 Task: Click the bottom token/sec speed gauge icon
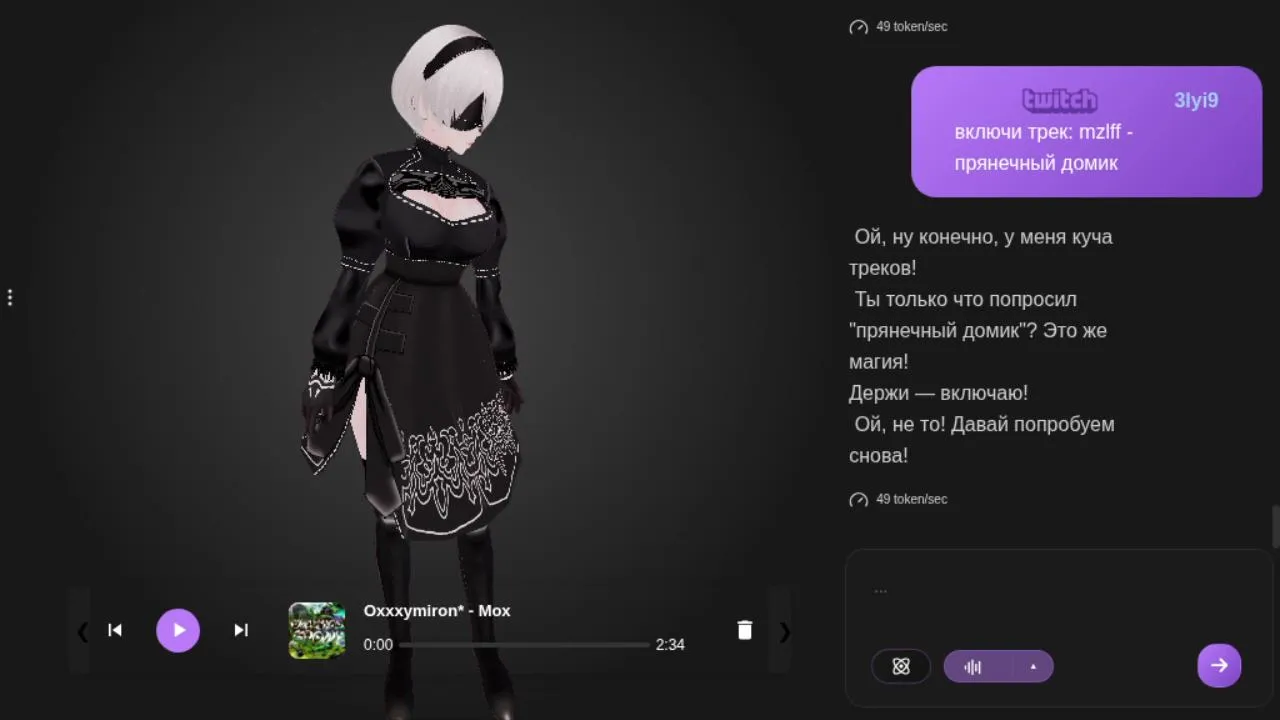(x=858, y=500)
